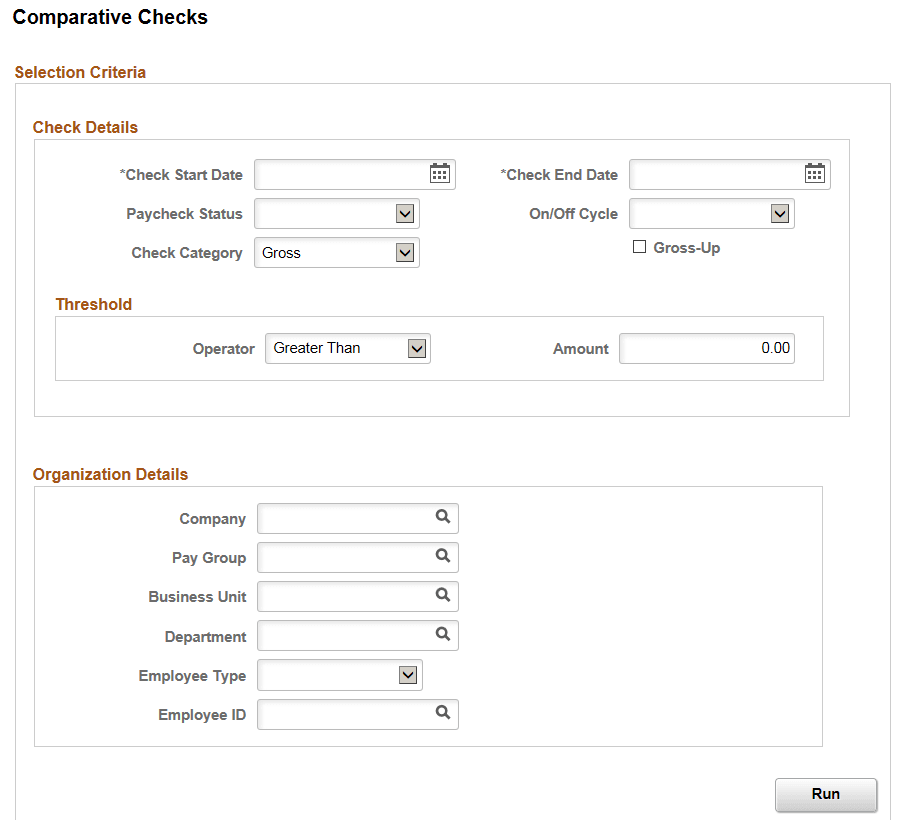Image resolution: width=900 pixels, height=820 pixels.
Task: Open the Employee ID lookup magnifying glass
Action: pos(443,714)
